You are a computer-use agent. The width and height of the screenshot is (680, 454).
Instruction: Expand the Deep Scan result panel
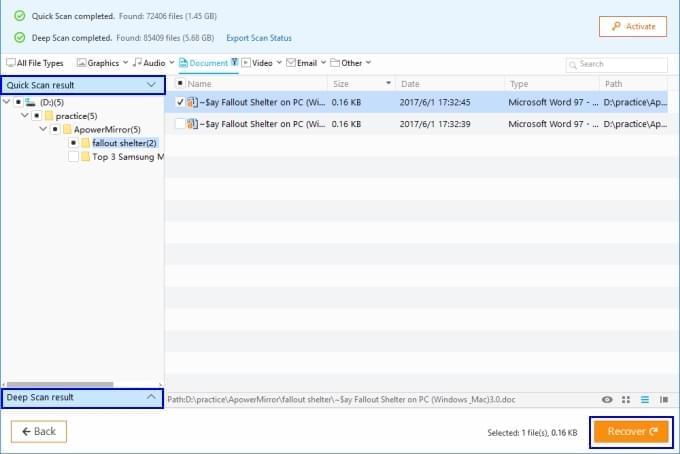150,397
